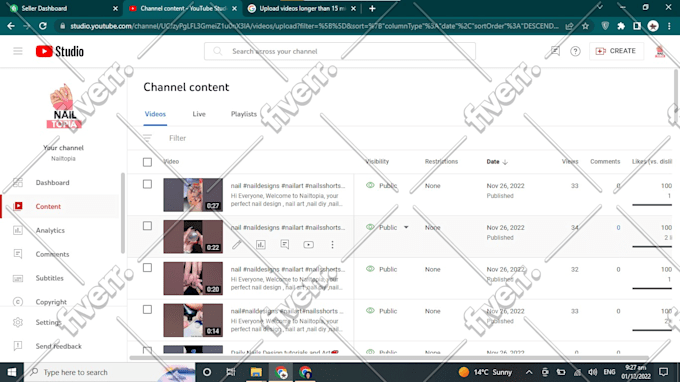This screenshot has width=680, height=382.
Task: Click the Visibility column header
Action: coord(377,162)
